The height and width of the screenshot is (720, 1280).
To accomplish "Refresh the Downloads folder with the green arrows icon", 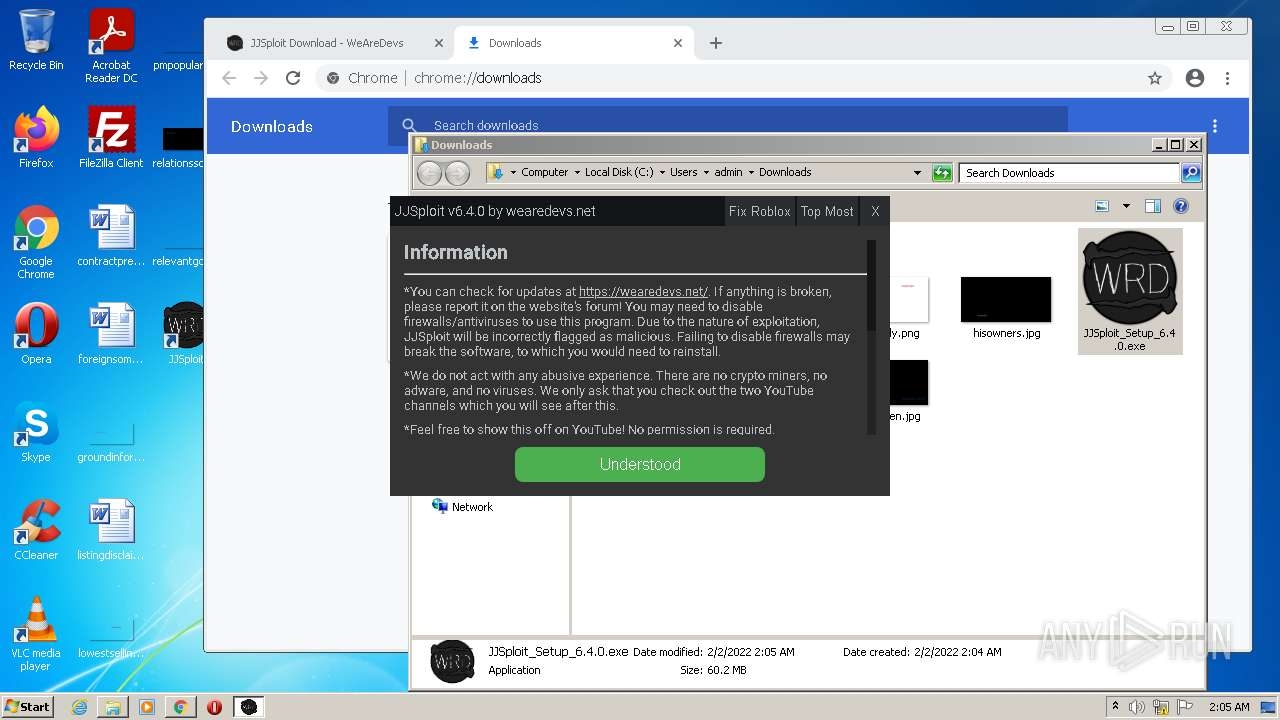I will click(941, 172).
